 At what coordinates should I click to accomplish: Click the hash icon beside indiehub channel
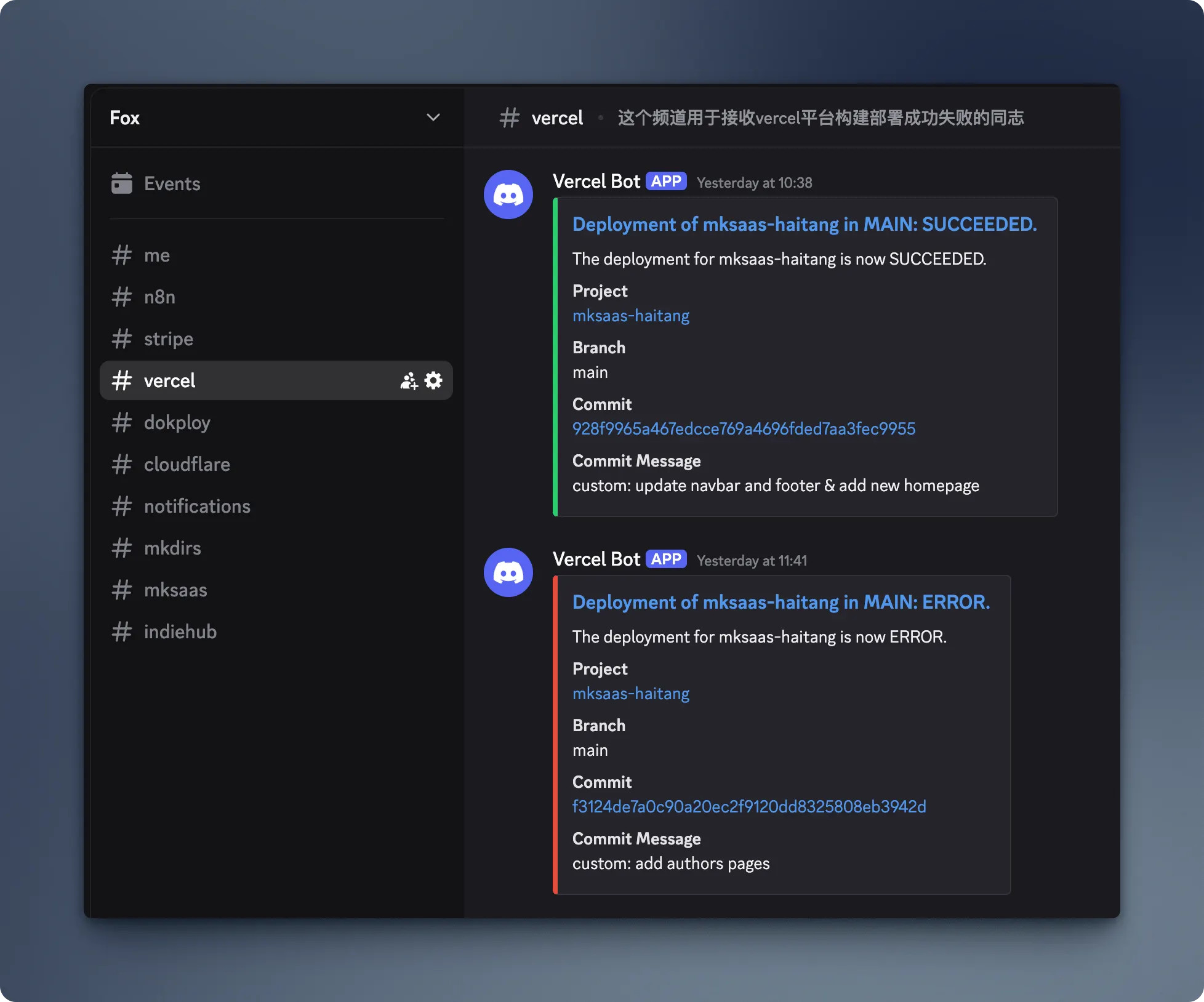[122, 631]
